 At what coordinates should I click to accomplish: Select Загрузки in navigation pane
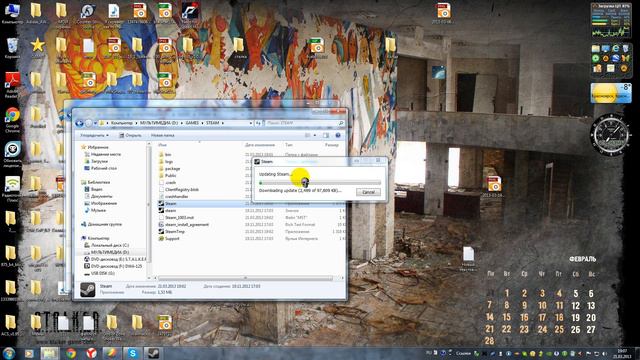96,161
